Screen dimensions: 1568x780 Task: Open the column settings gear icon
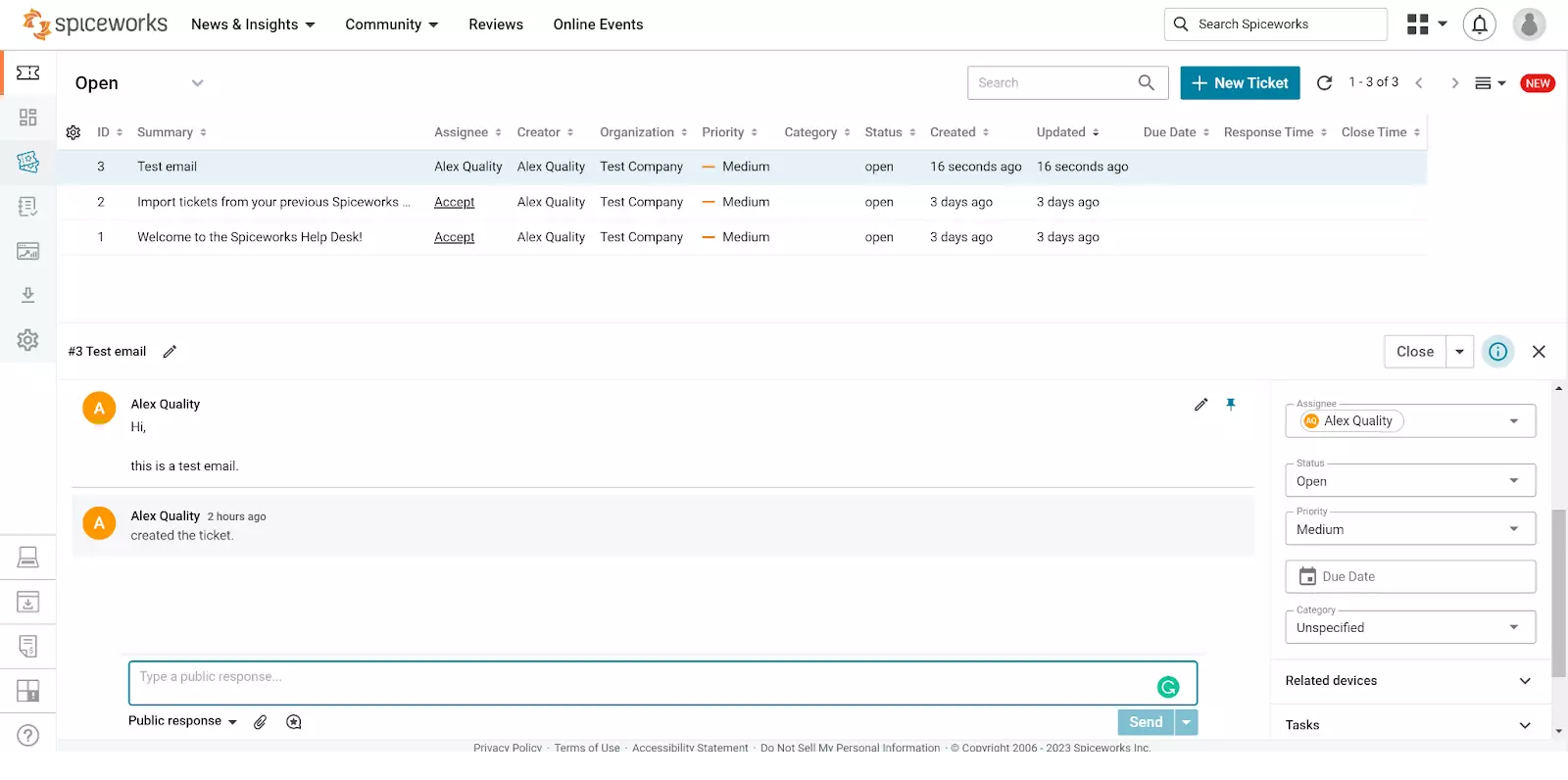coord(73,132)
